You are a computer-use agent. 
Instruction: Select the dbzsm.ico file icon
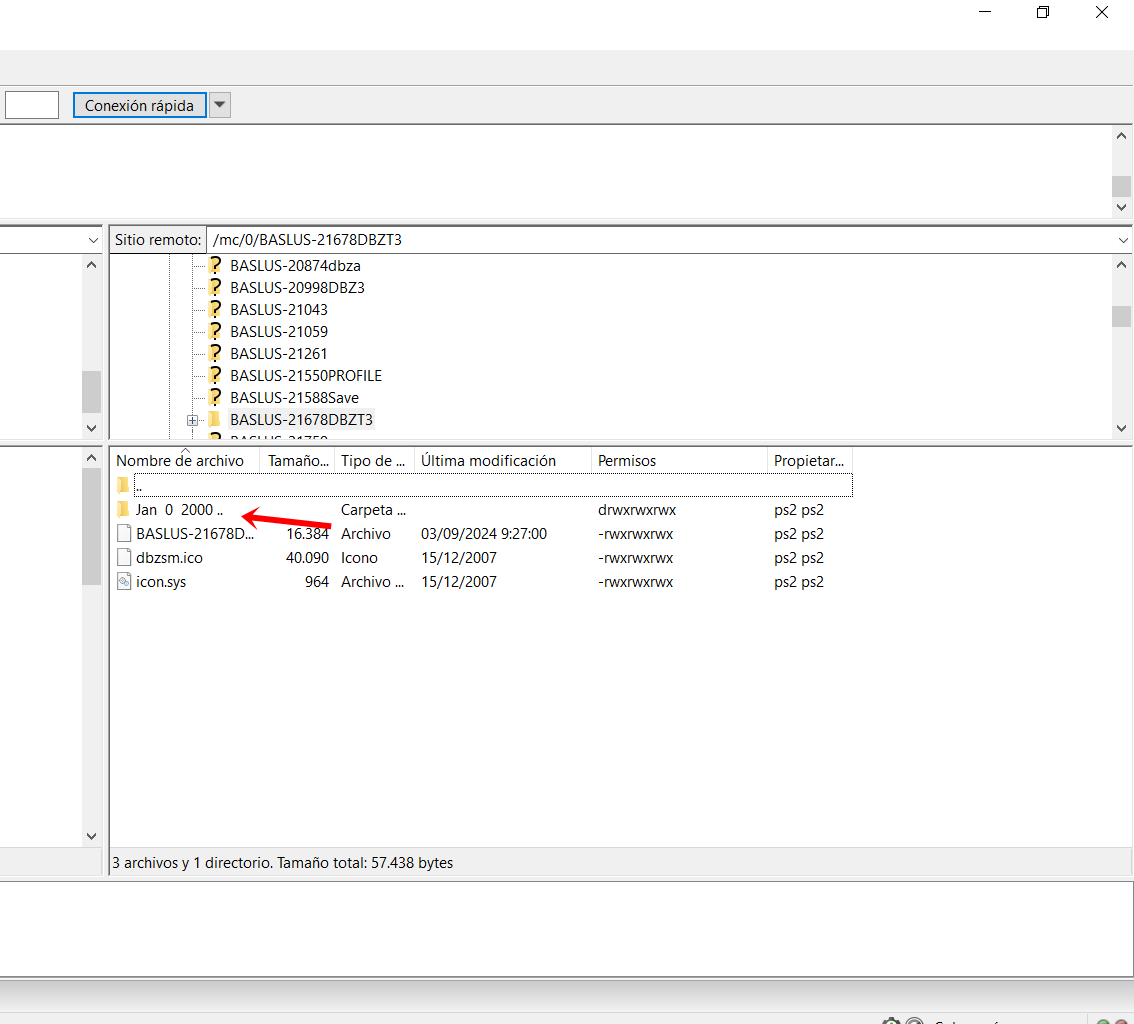click(x=123, y=558)
